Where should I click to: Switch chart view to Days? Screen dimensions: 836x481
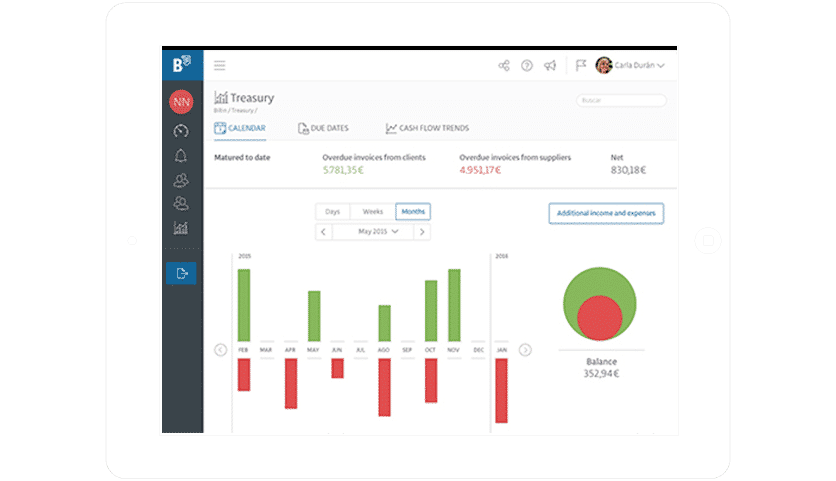[x=333, y=212]
